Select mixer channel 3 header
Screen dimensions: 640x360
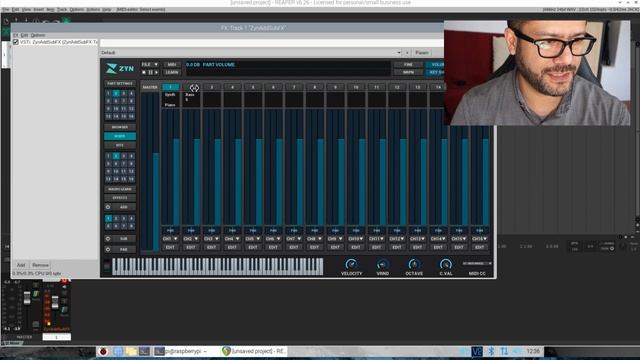pos(211,87)
